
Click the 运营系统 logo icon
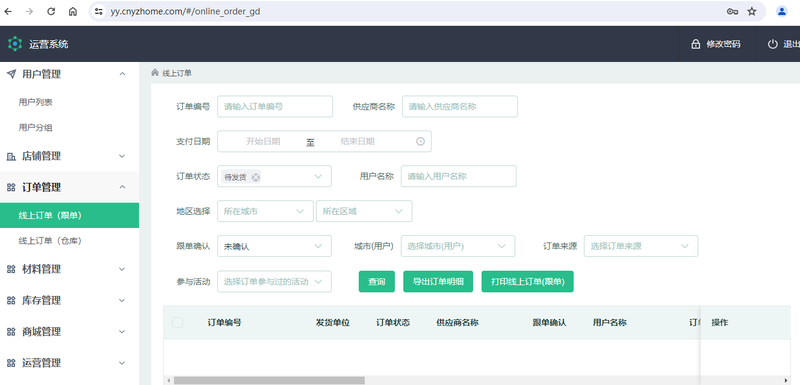pyautogui.click(x=15, y=44)
